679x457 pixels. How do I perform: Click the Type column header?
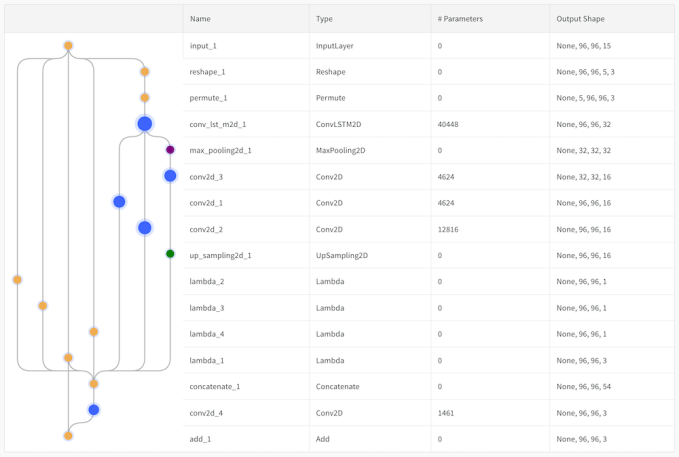(324, 19)
